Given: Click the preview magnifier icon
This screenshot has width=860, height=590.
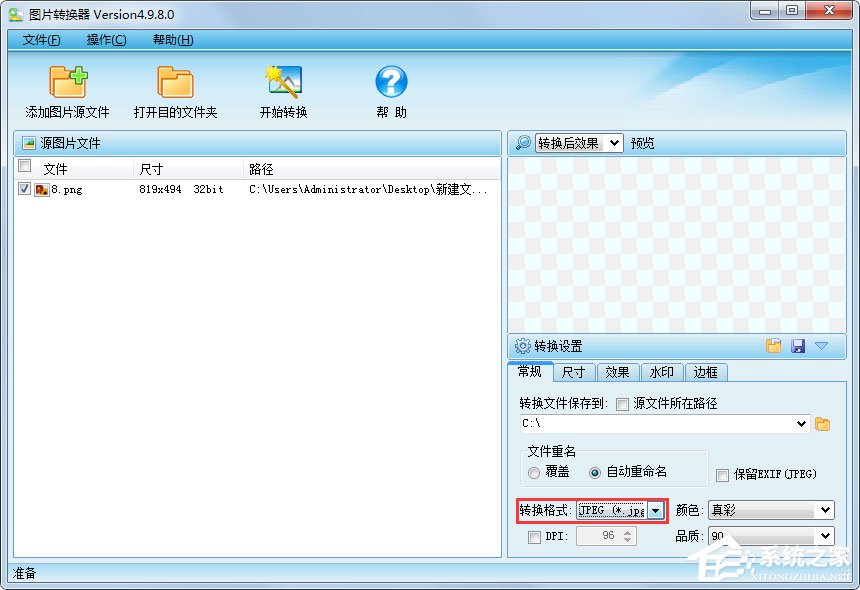Looking at the screenshot, I should point(522,142).
